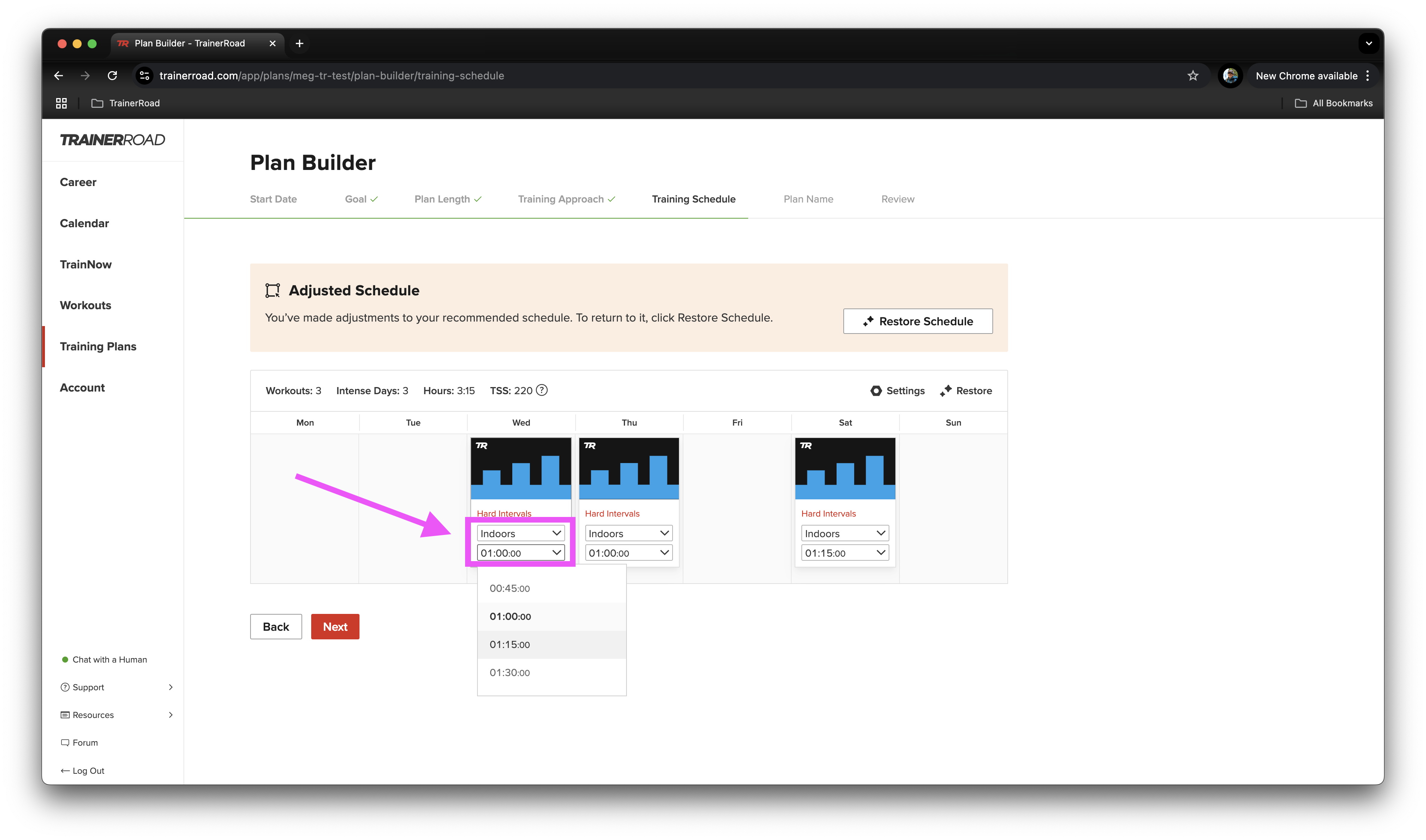Go to Plan Length step
1426x840 pixels.
pyautogui.click(x=448, y=199)
